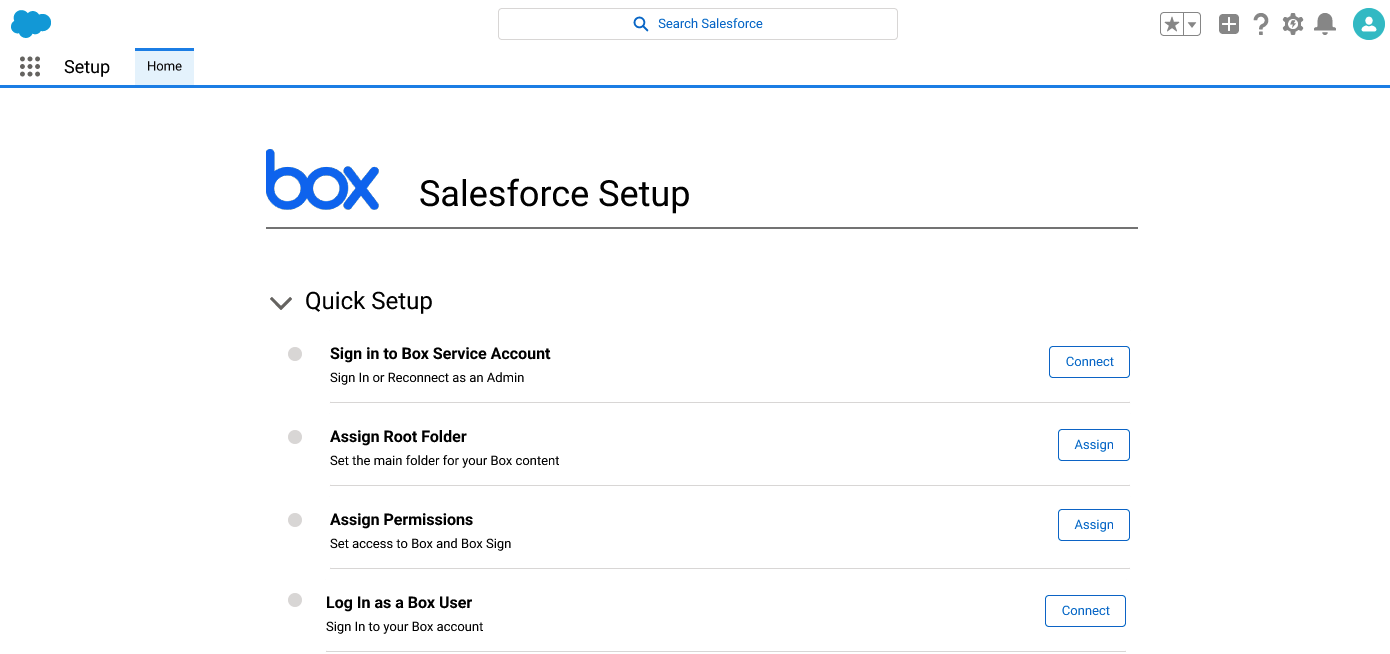Open the favorites list dropdown arrow
This screenshot has height=654, width=1390.
(x=1192, y=24)
